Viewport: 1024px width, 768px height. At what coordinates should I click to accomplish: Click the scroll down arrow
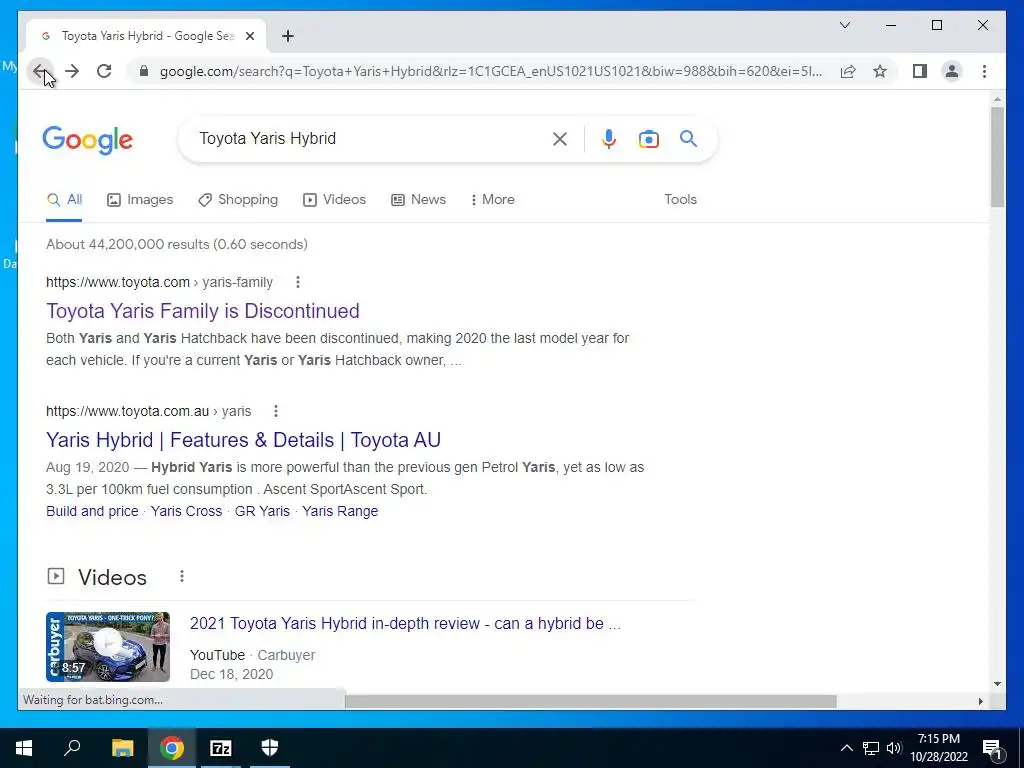997,684
